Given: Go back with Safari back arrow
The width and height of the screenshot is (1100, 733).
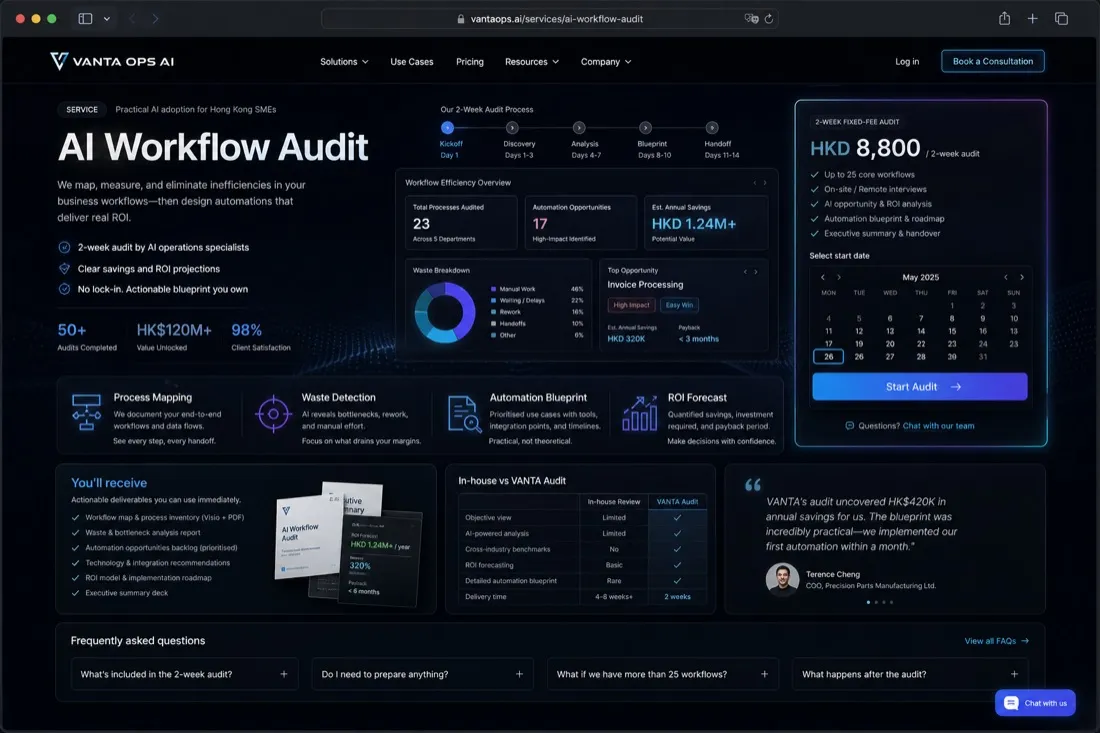Looking at the screenshot, I should (132, 19).
